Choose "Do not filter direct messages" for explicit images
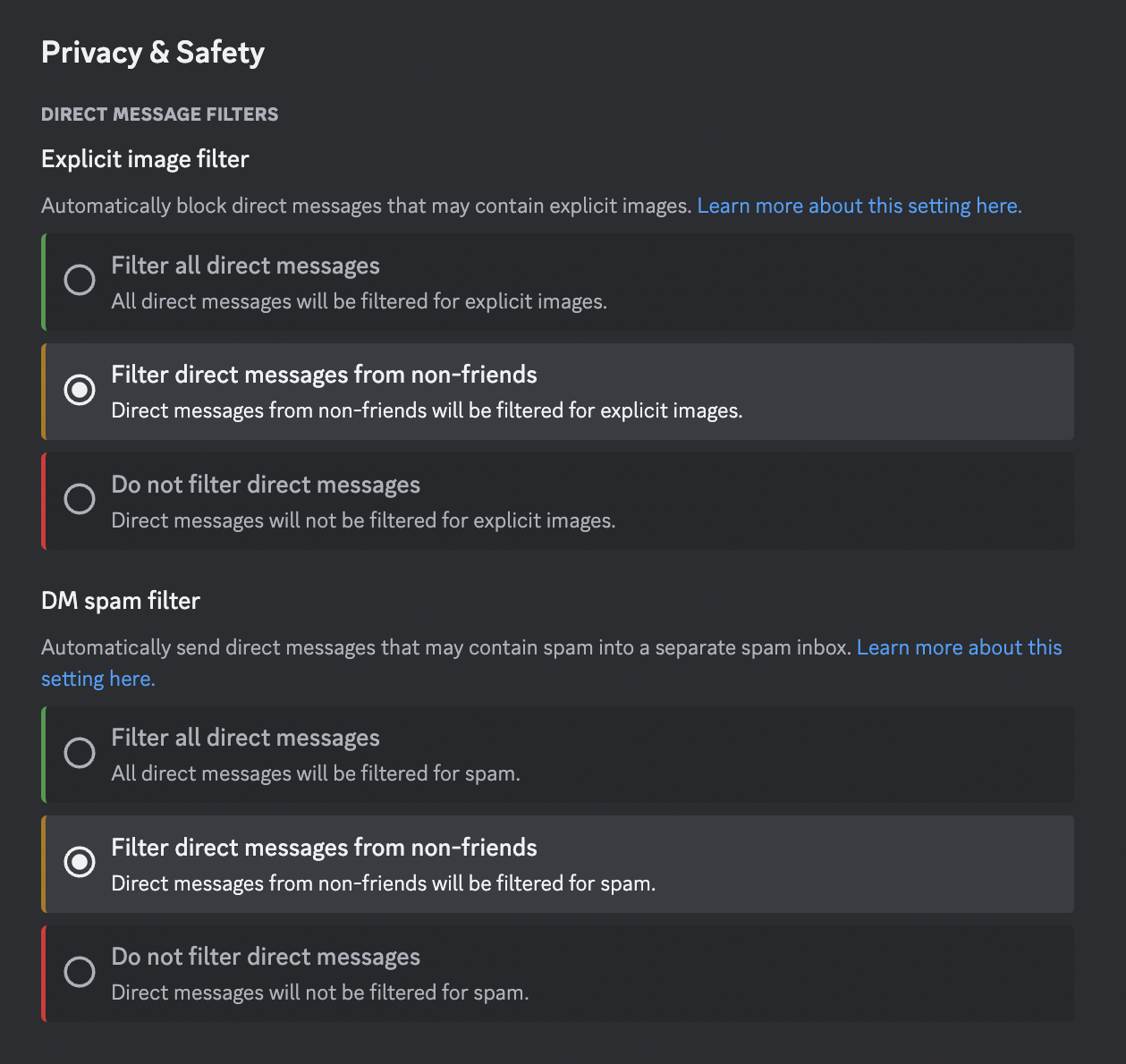 (80, 499)
